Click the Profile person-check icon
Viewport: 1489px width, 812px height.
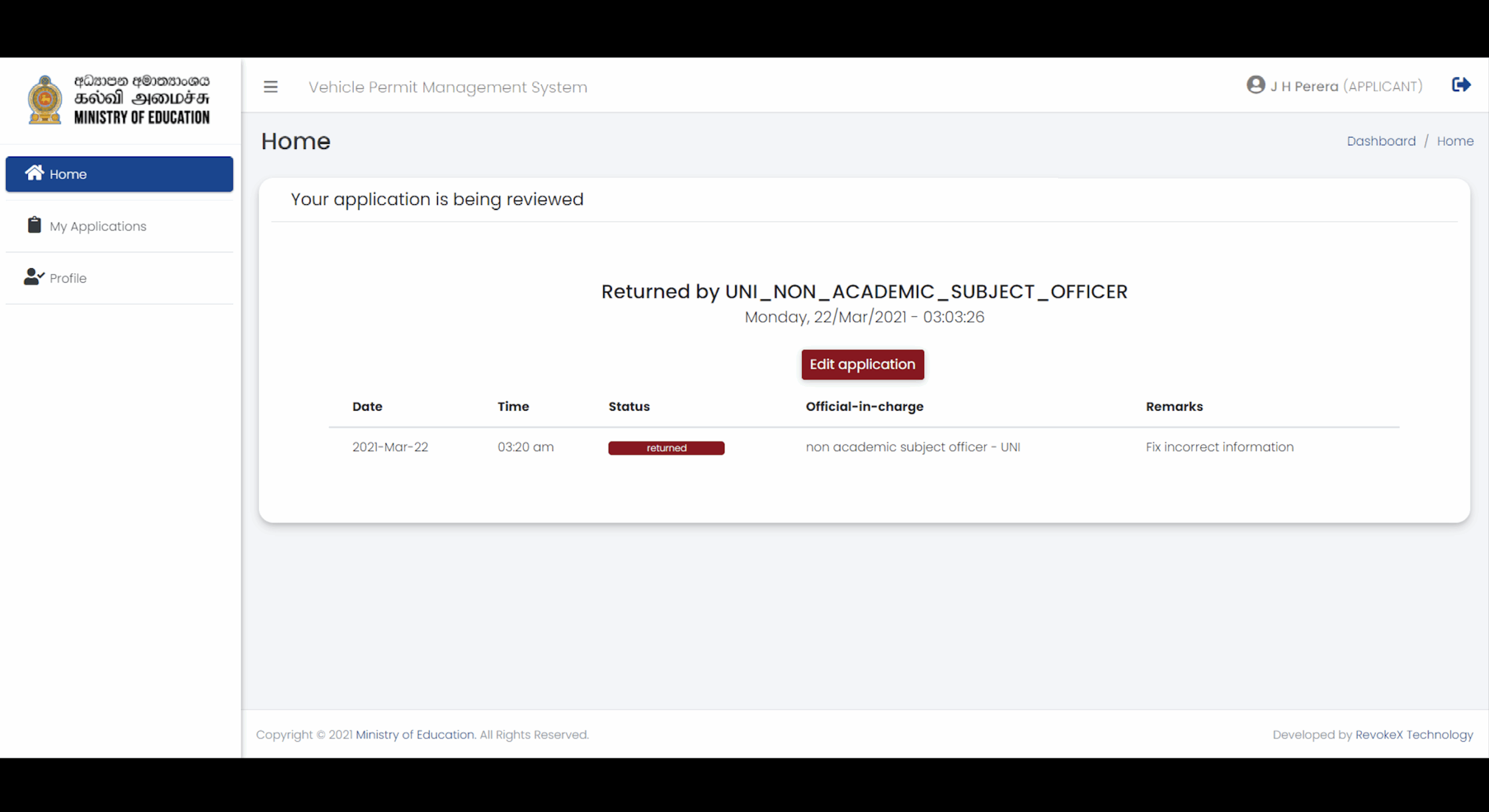tap(34, 277)
